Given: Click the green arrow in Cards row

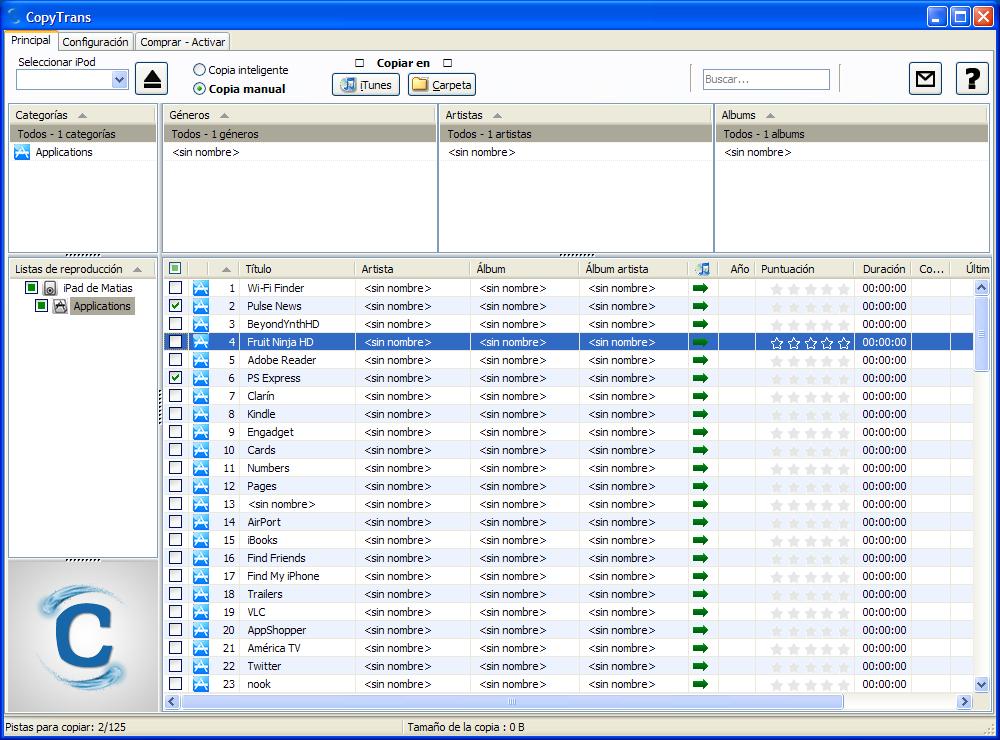Looking at the screenshot, I should coord(700,450).
